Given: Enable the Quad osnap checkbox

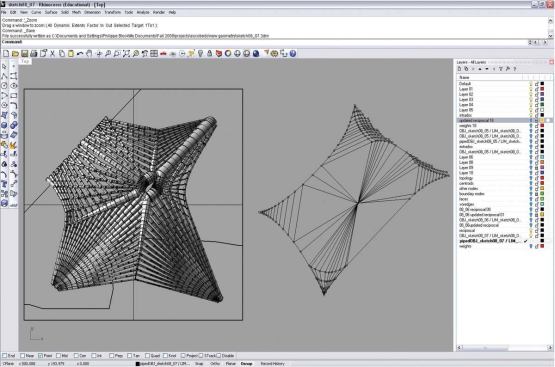Looking at the screenshot, I should [147, 356].
